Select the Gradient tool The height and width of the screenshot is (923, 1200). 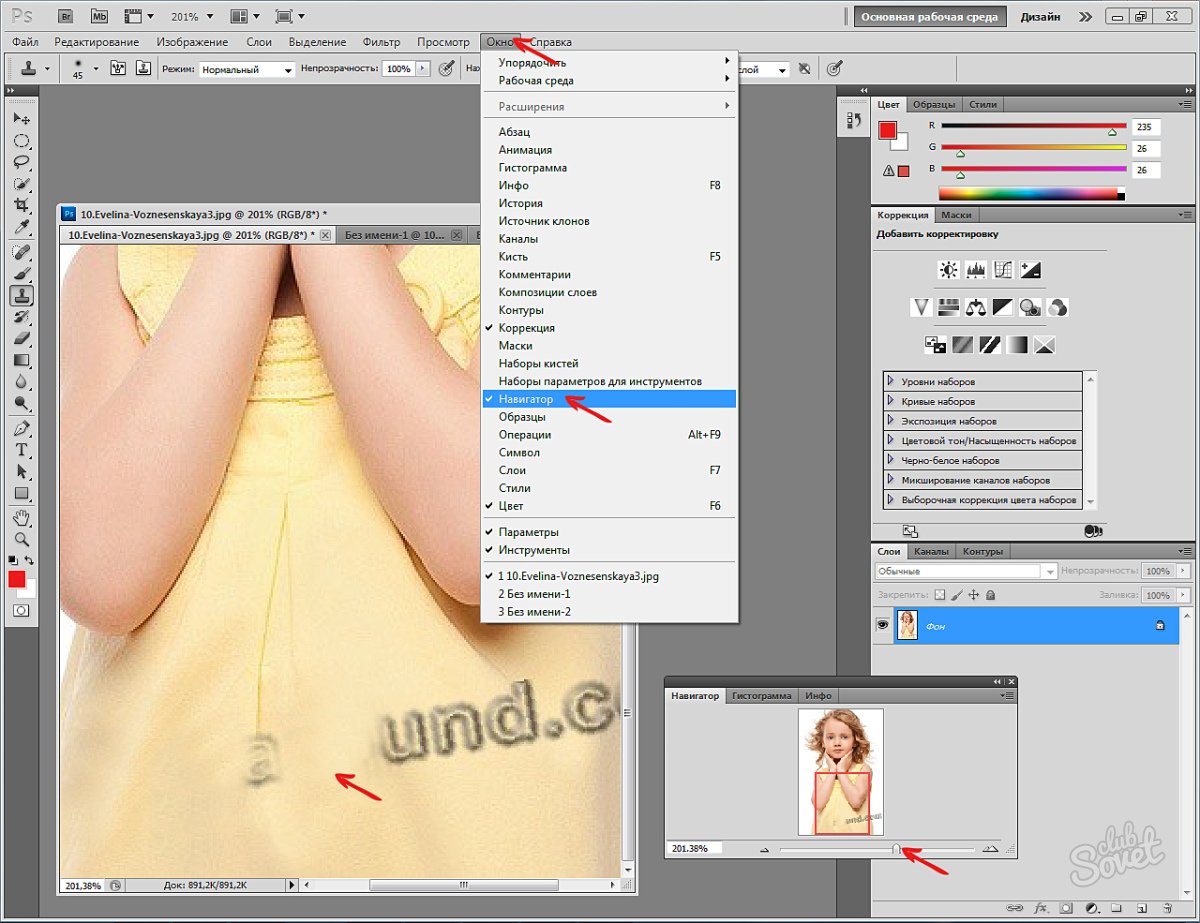click(21, 360)
